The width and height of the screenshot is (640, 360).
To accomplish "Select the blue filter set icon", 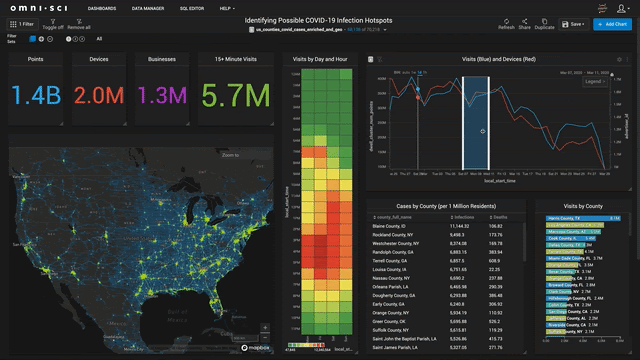I will point(33,39).
